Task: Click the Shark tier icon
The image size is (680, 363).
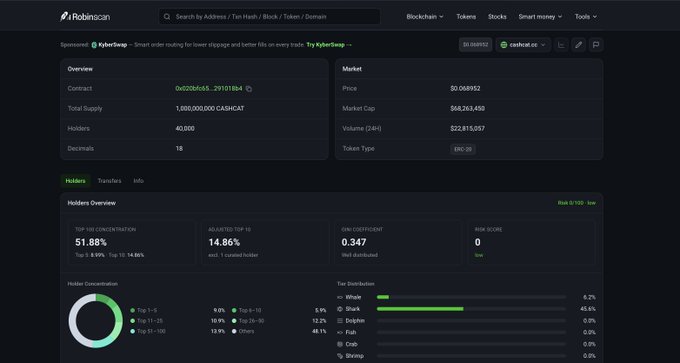Action: tap(340, 309)
